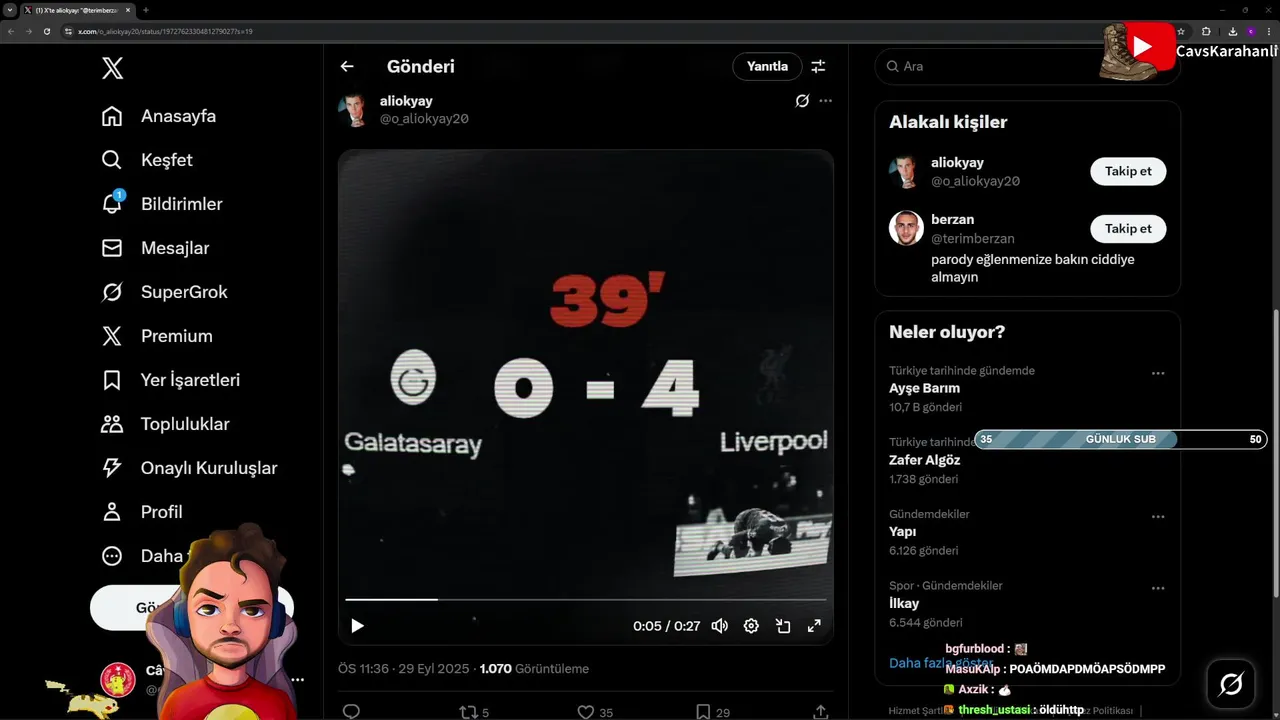This screenshot has height=720, width=1280.
Task: Bookmark the post with 29 saves
Action: click(x=712, y=712)
